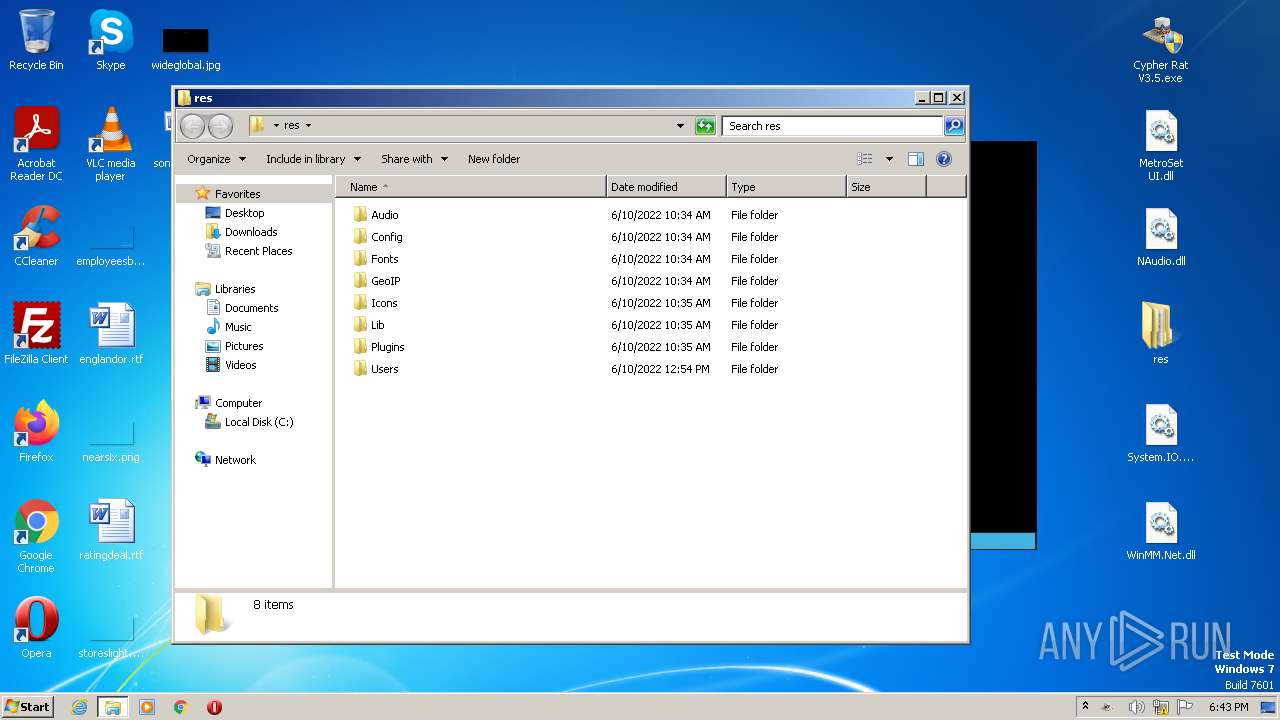This screenshot has width=1280, height=720.
Task: Open Chrome from the taskbar
Action: (x=181, y=707)
